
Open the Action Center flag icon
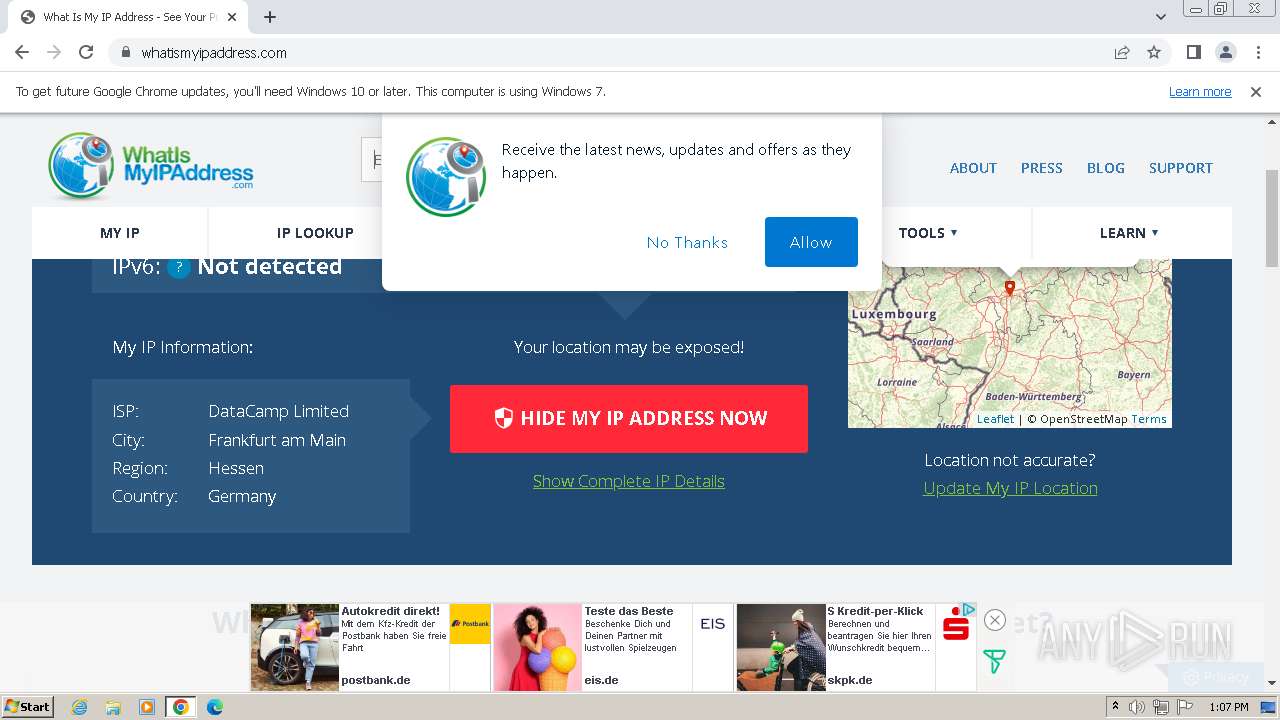click(x=1184, y=707)
